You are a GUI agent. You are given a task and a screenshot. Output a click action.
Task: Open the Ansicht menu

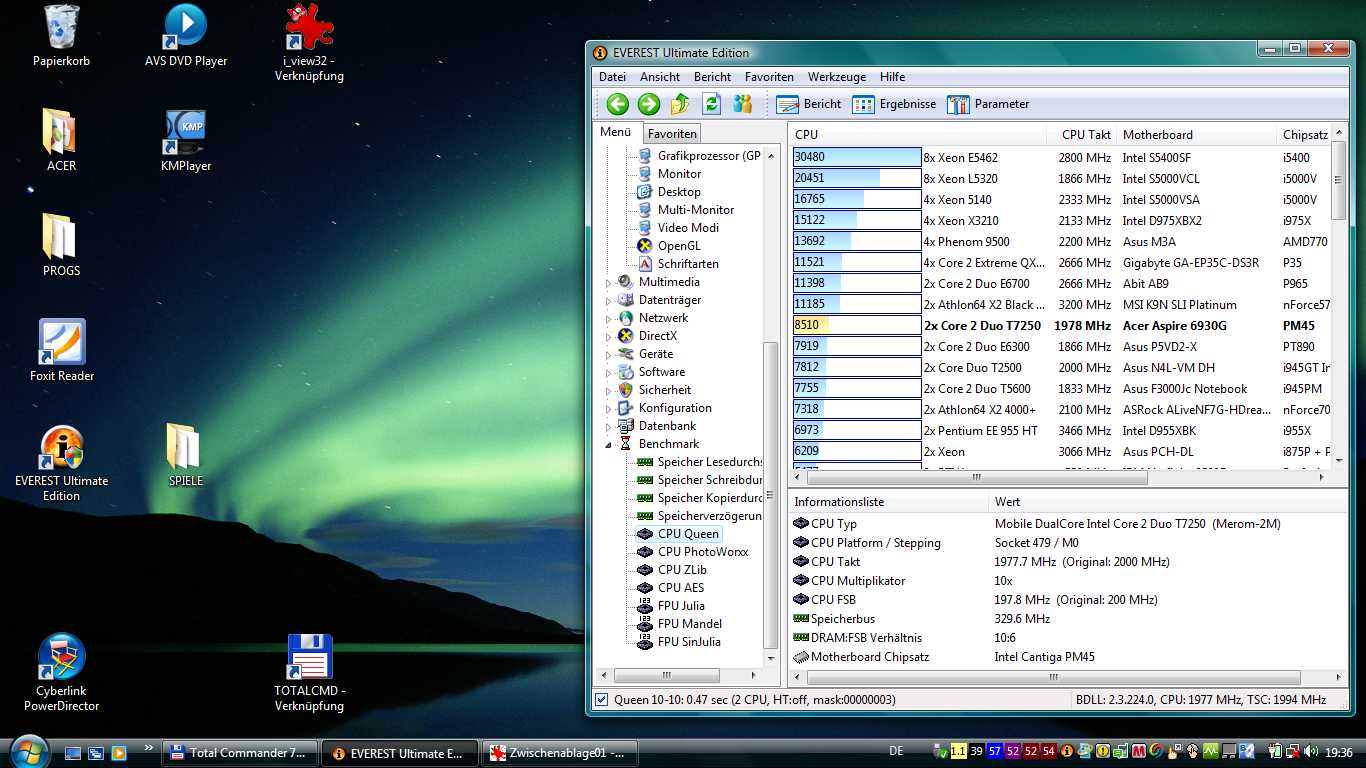[660, 77]
